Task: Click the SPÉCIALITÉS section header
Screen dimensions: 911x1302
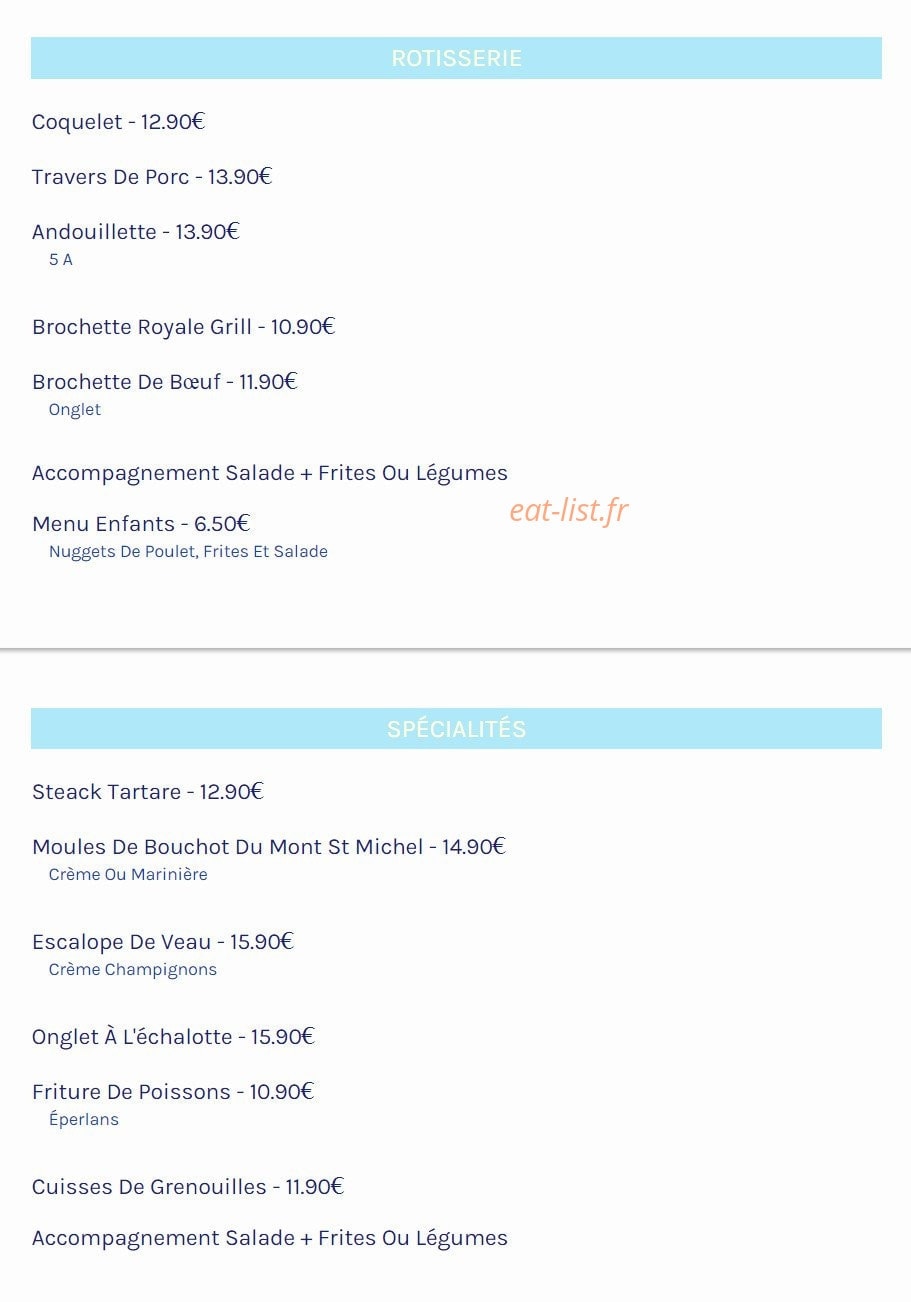Action: tap(456, 729)
